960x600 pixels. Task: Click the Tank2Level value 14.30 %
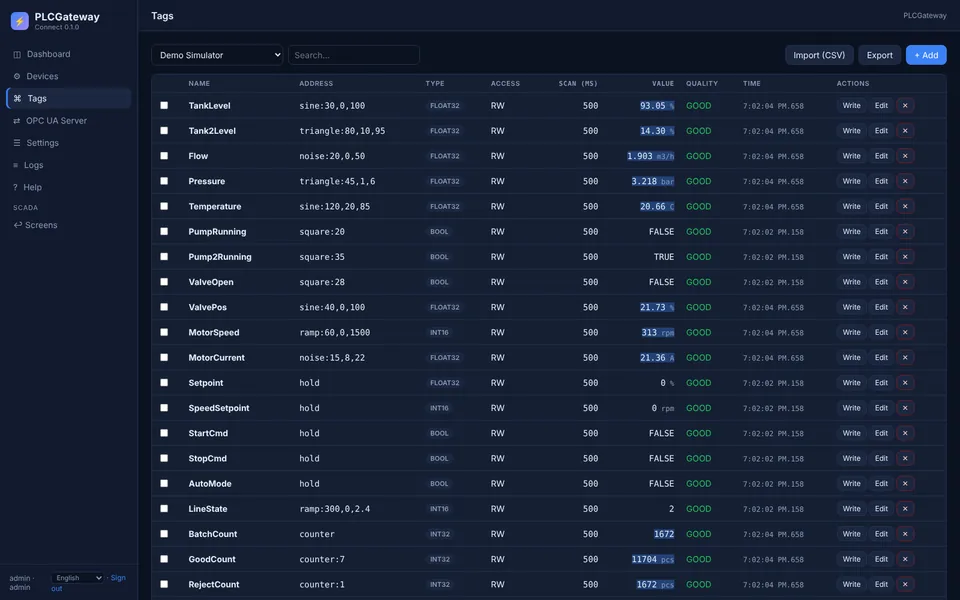click(657, 130)
